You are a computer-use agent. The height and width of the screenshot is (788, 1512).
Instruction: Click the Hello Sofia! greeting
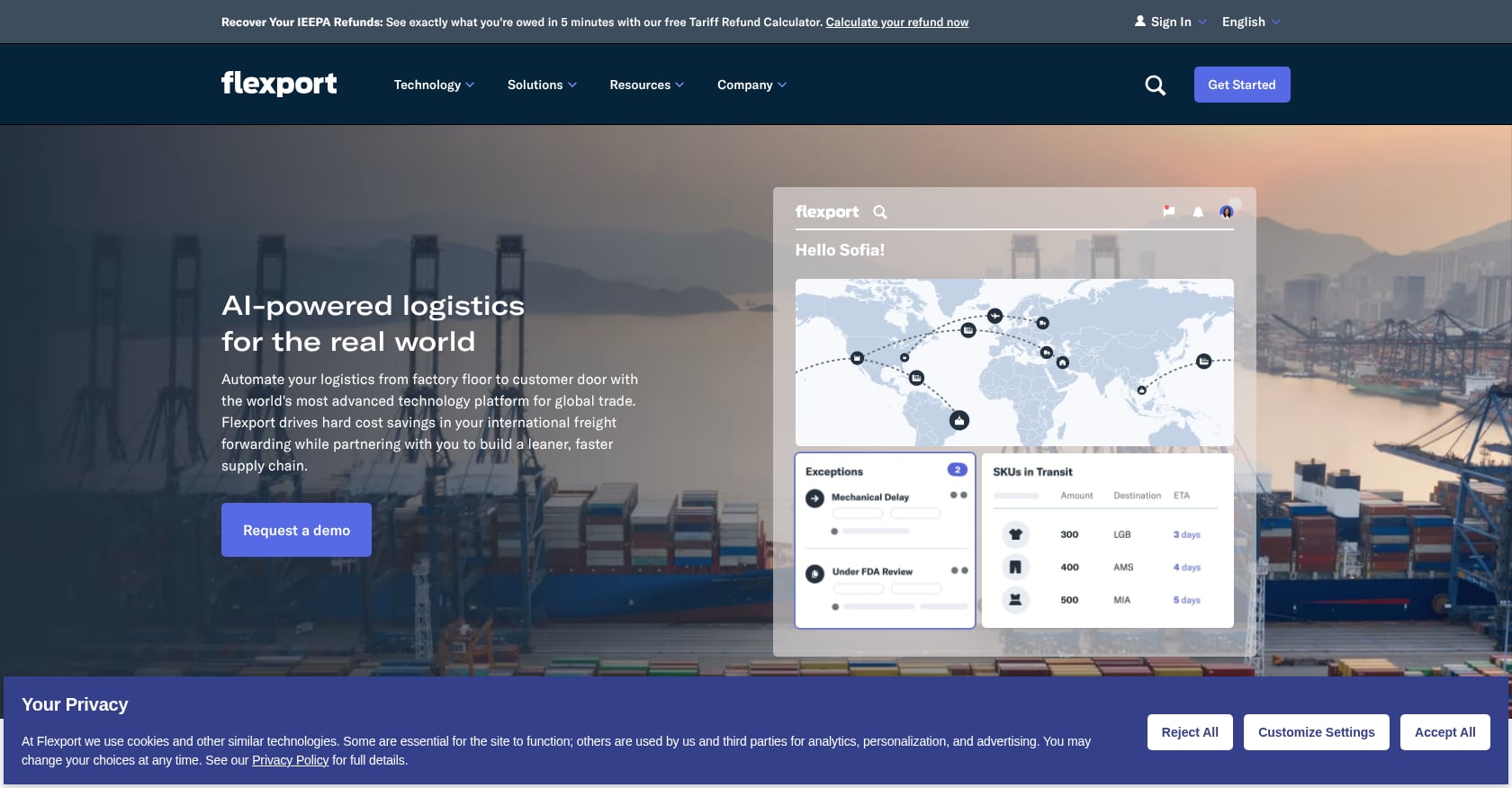(840, 250)
